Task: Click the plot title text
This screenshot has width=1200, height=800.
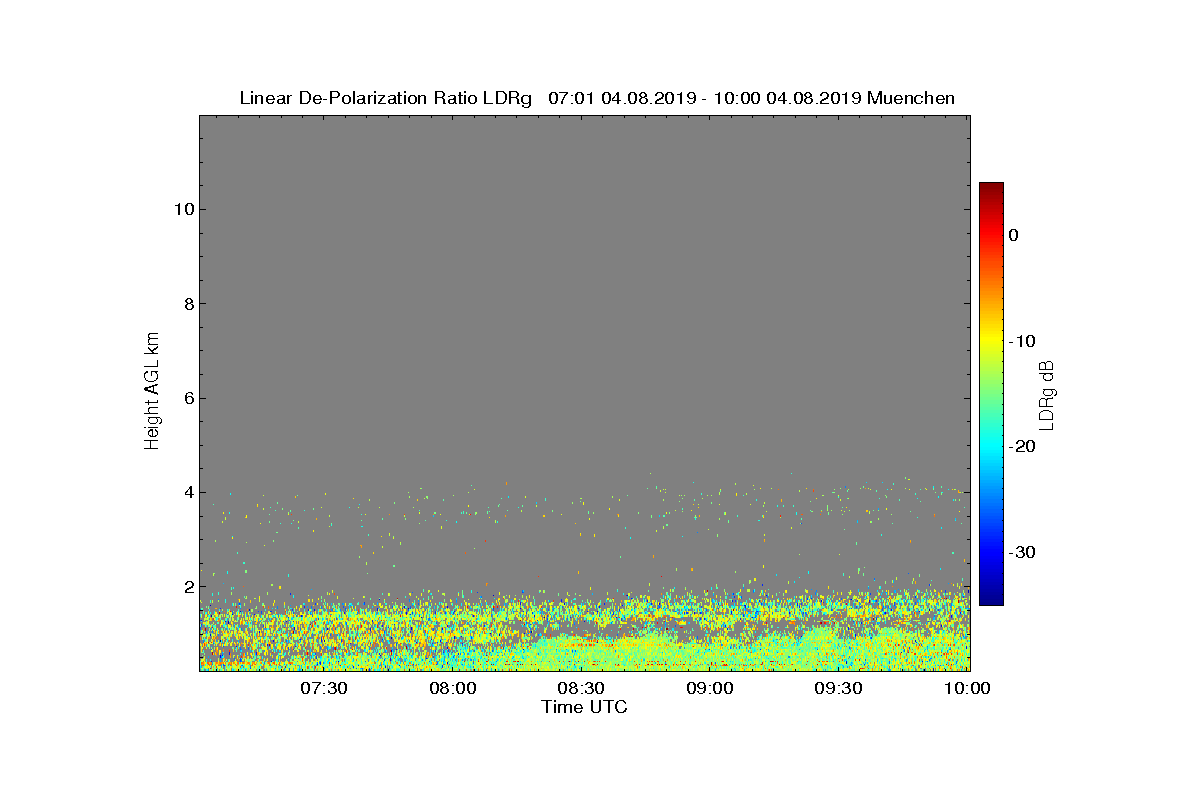Action: tap(597, 98)
